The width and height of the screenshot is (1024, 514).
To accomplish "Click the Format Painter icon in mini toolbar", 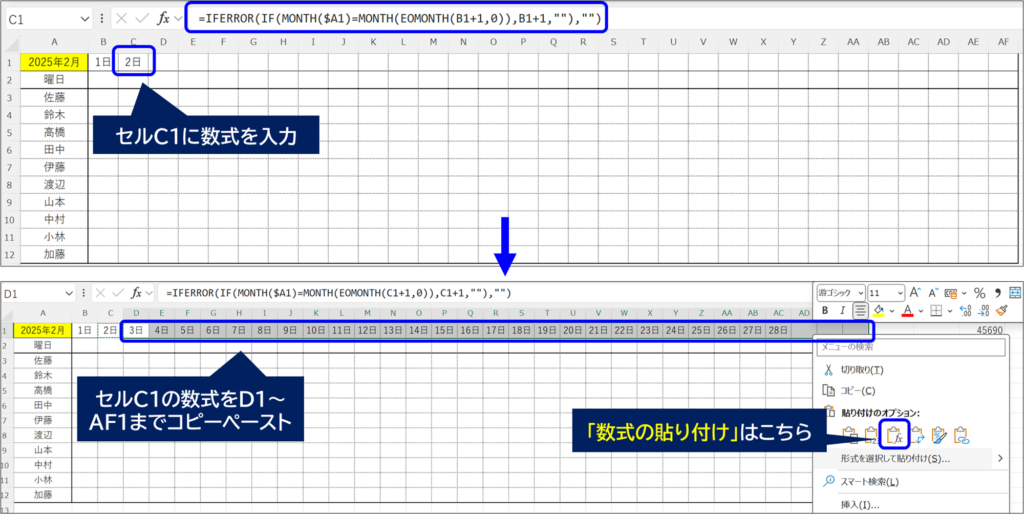I will pyautogui.click(x=1001, y=311).
